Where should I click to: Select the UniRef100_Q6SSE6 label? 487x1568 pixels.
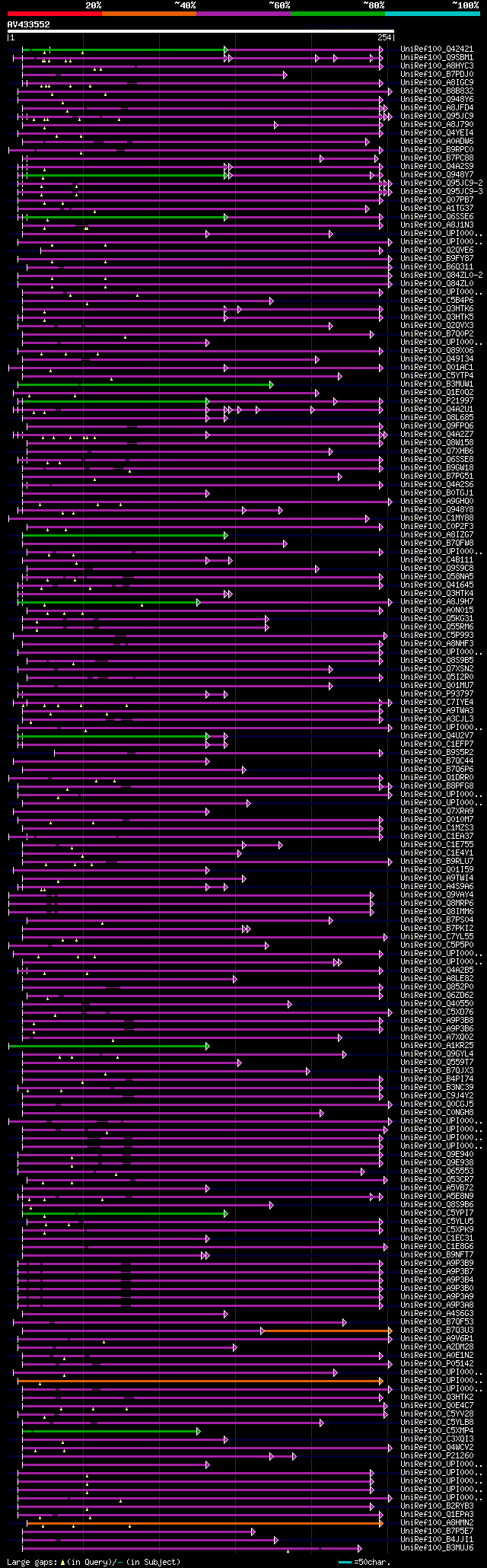[437, 216]
